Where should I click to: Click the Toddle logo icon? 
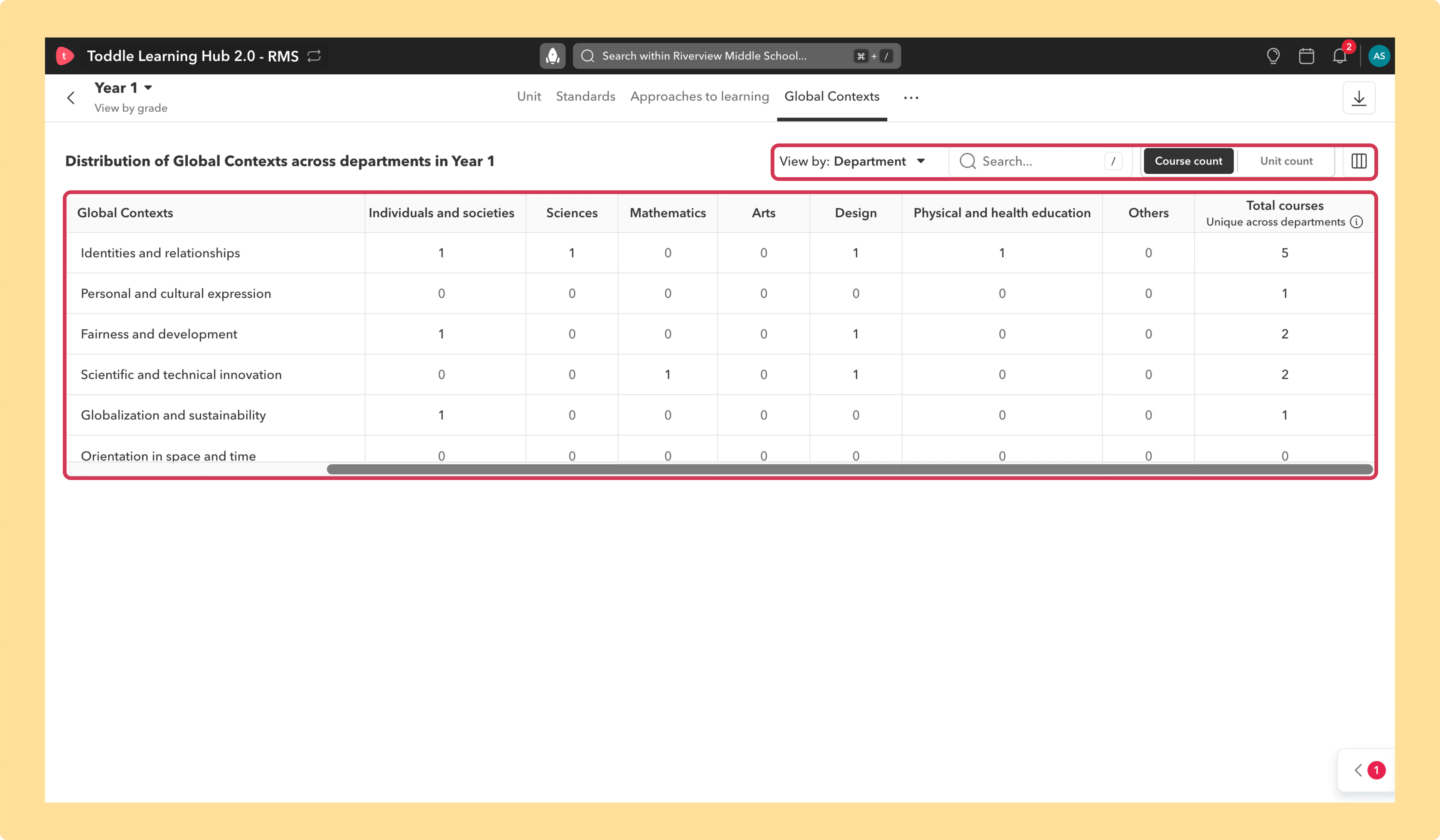click(65, 56)
